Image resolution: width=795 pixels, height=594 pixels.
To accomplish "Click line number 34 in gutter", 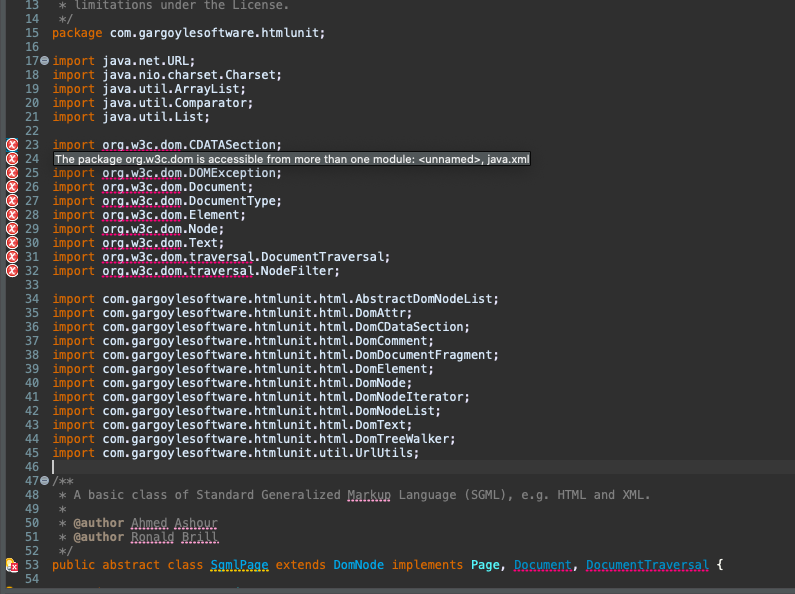I will coord(30,299).
